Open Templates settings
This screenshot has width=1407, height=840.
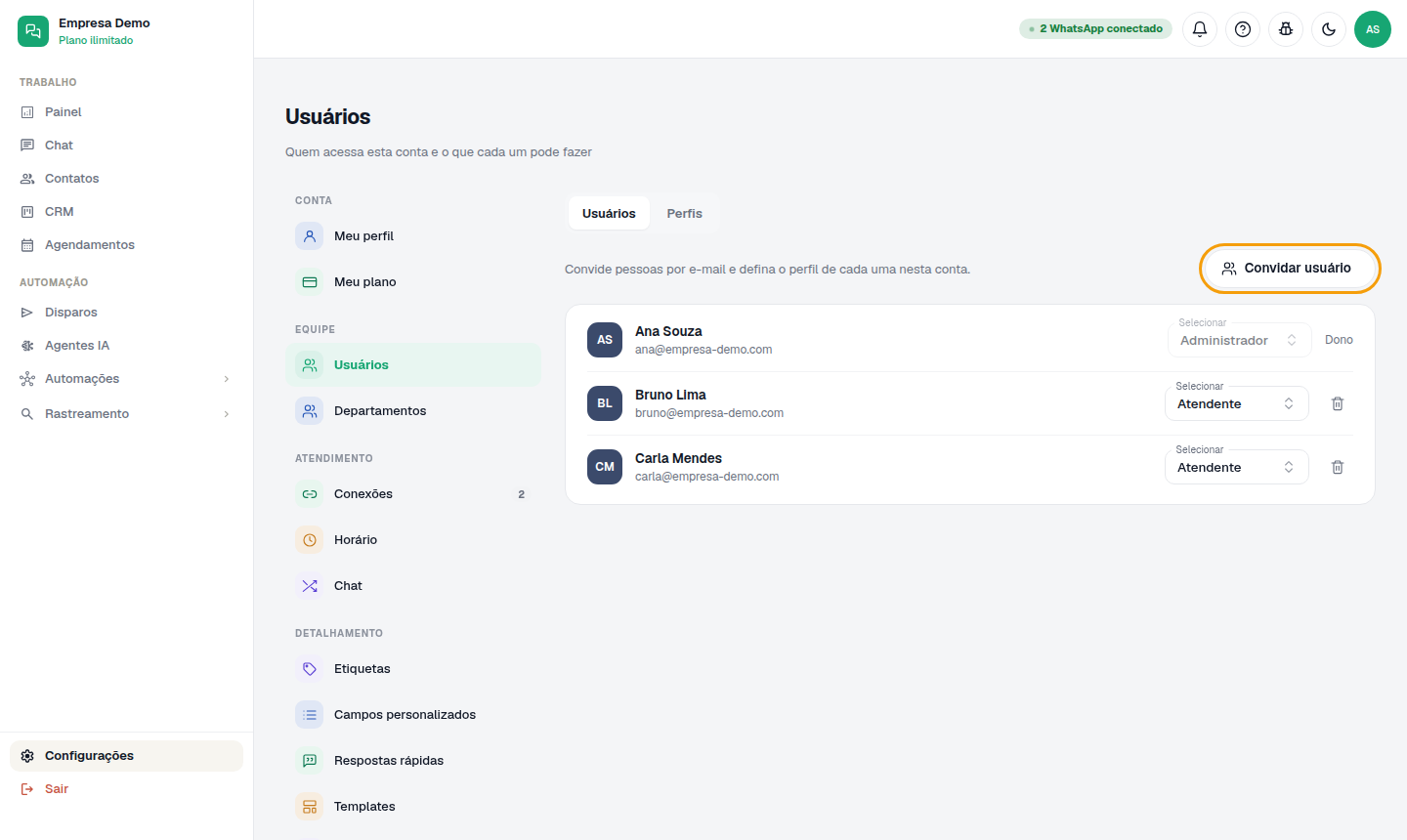413,807
